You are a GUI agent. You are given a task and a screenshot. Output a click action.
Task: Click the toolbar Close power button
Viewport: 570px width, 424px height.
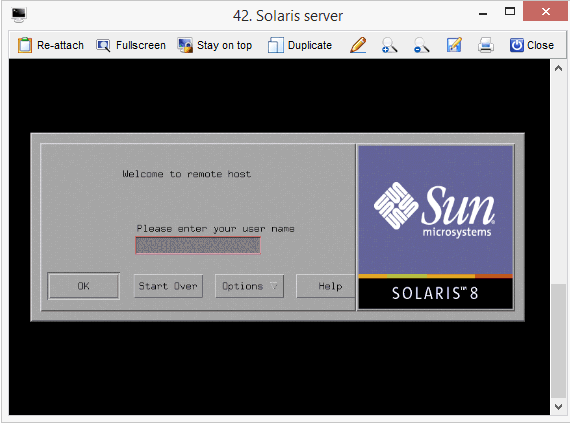531,45
